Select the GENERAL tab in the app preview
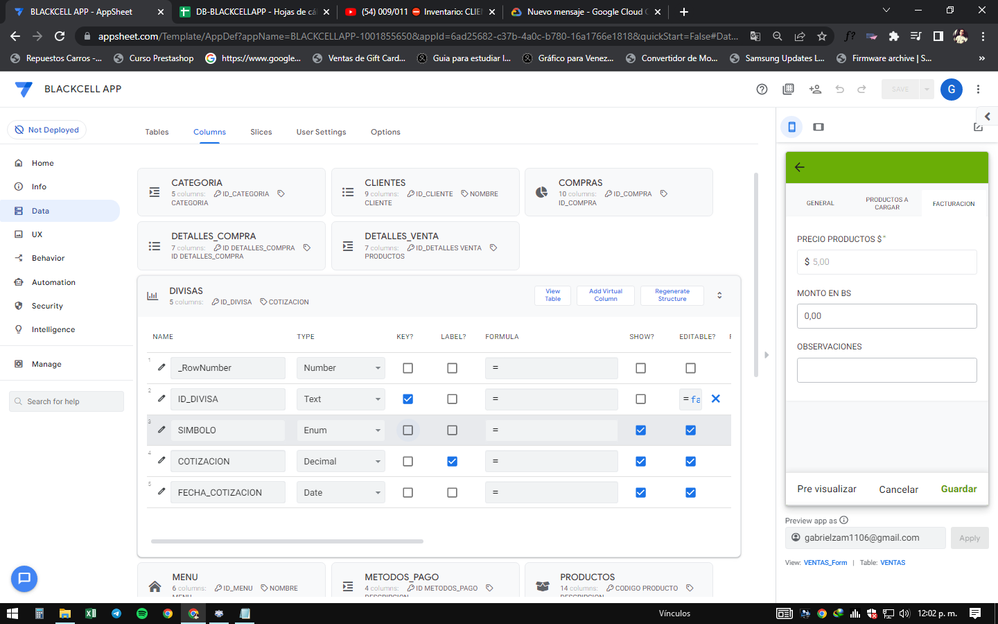The width and height of the screenshot is (998, 624). [x=820, y=203]
